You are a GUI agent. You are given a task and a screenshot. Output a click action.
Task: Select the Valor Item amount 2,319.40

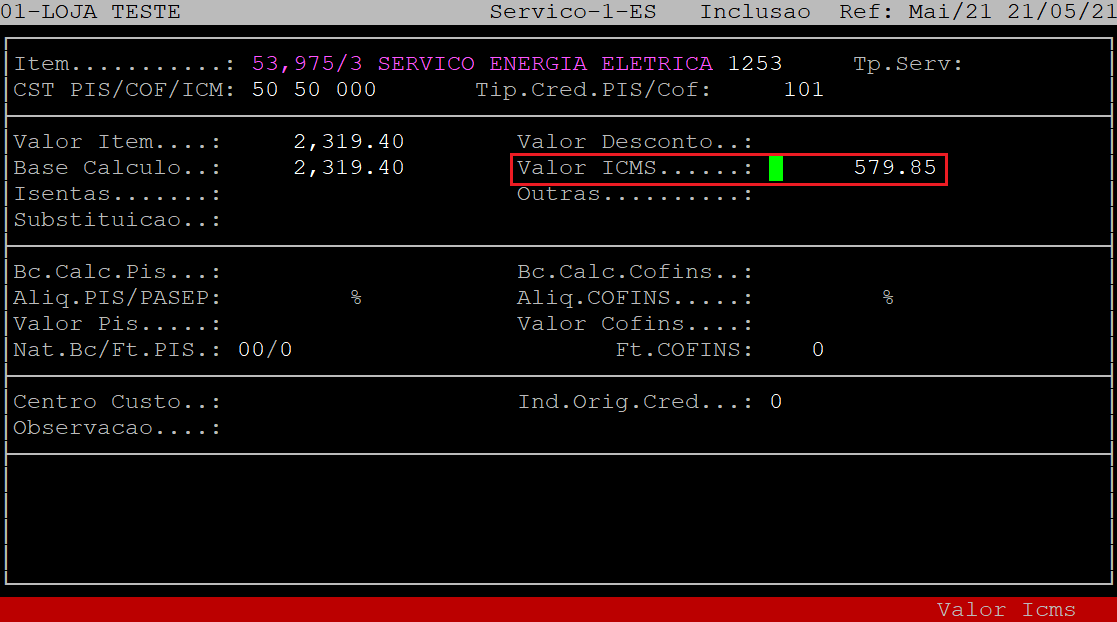pos(349,142)
